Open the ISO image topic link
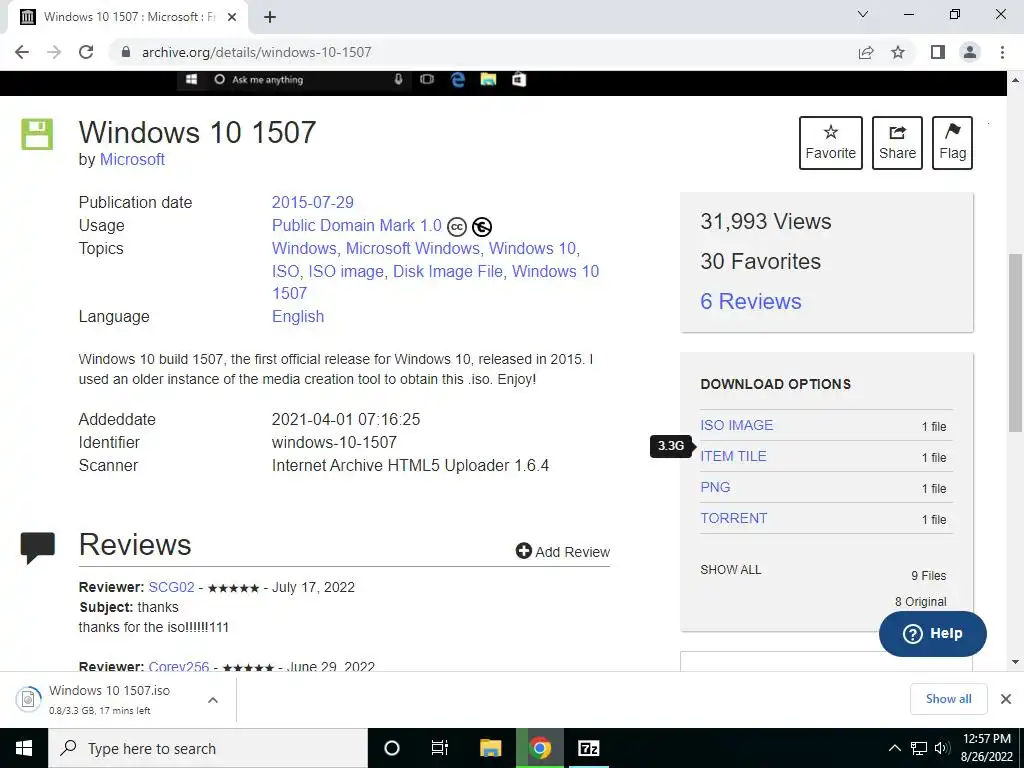 [x=346, y=272]
